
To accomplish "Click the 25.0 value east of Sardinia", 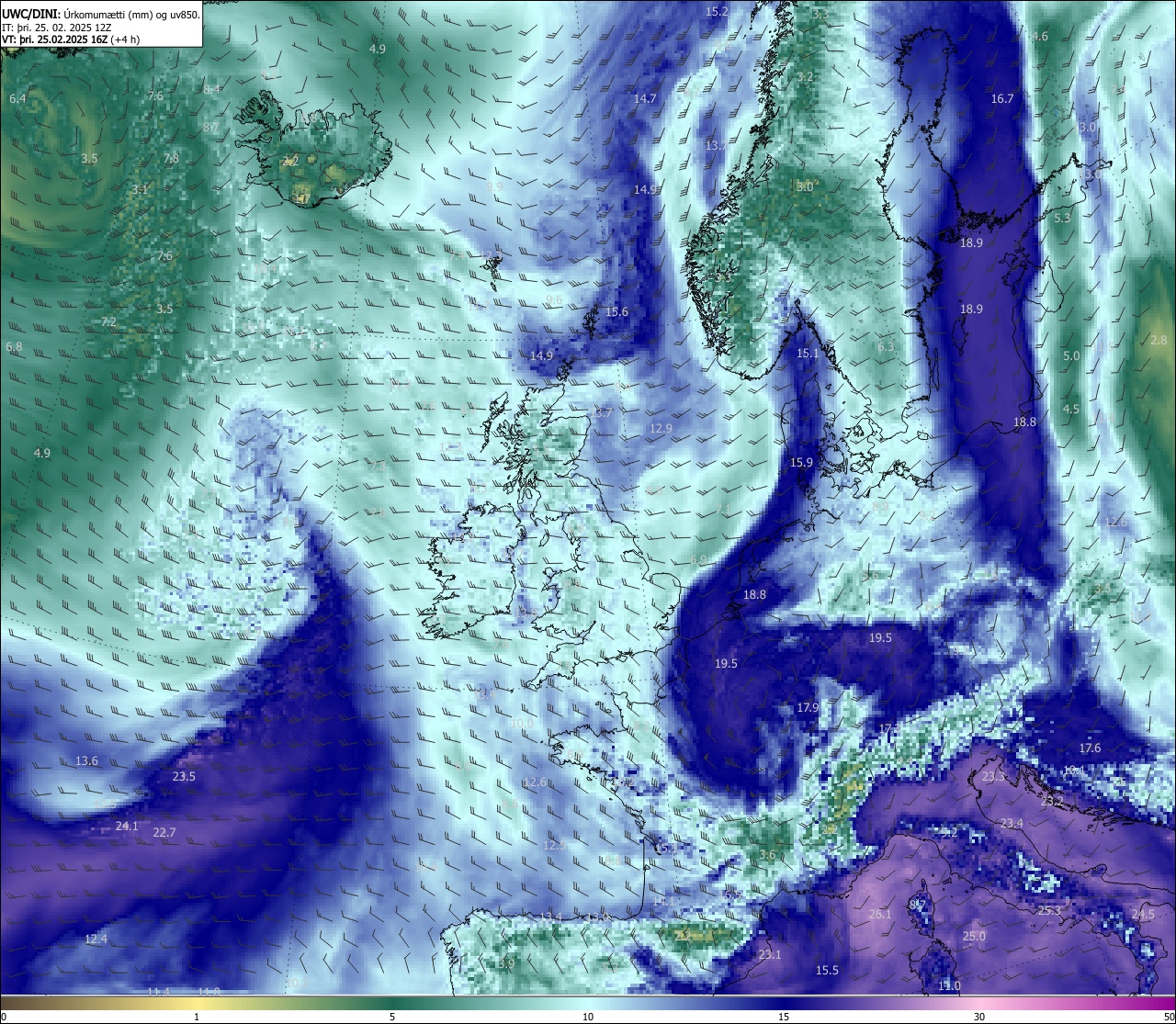I will click(974, 936).
